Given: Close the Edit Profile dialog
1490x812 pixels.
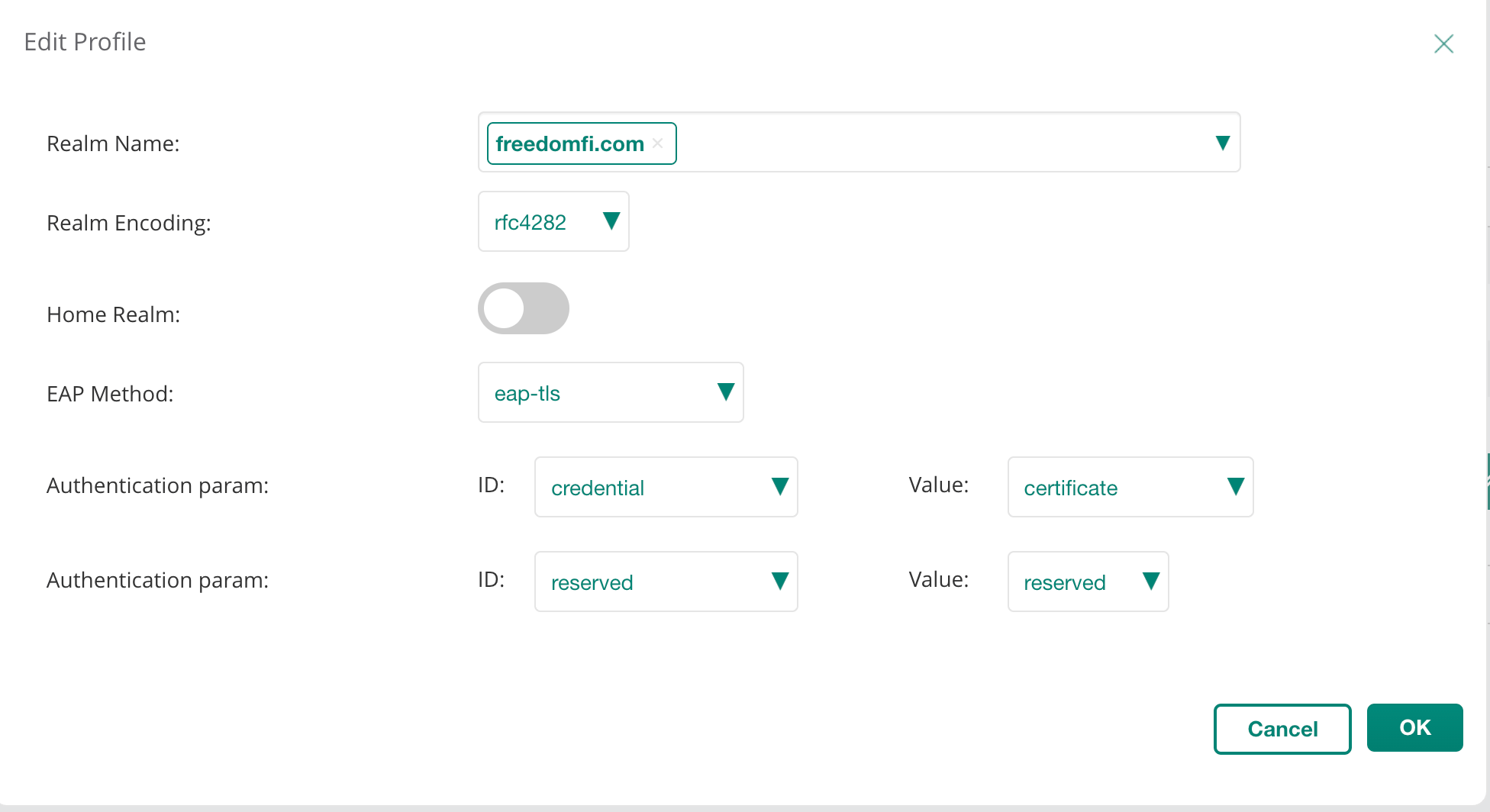Looking at the screenshot, I should pyautogui.click(x=1443, y=43).
